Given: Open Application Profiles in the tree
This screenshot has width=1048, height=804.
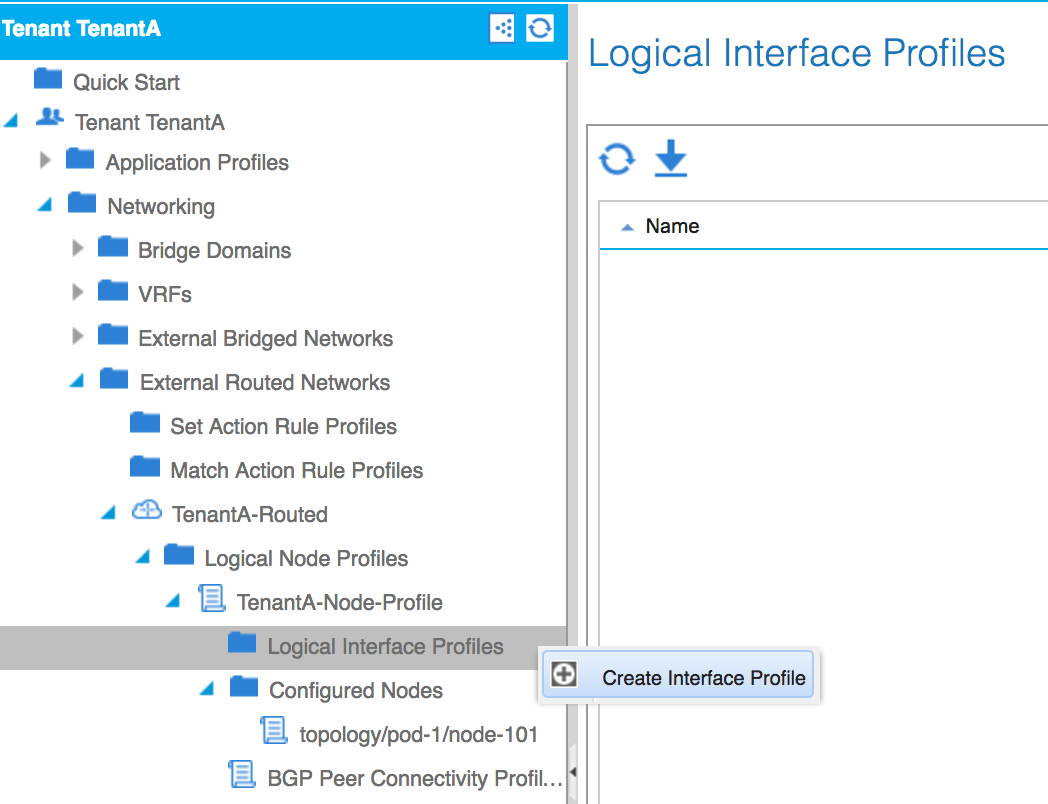Looking at the screenshot, I should pos(197,162).
